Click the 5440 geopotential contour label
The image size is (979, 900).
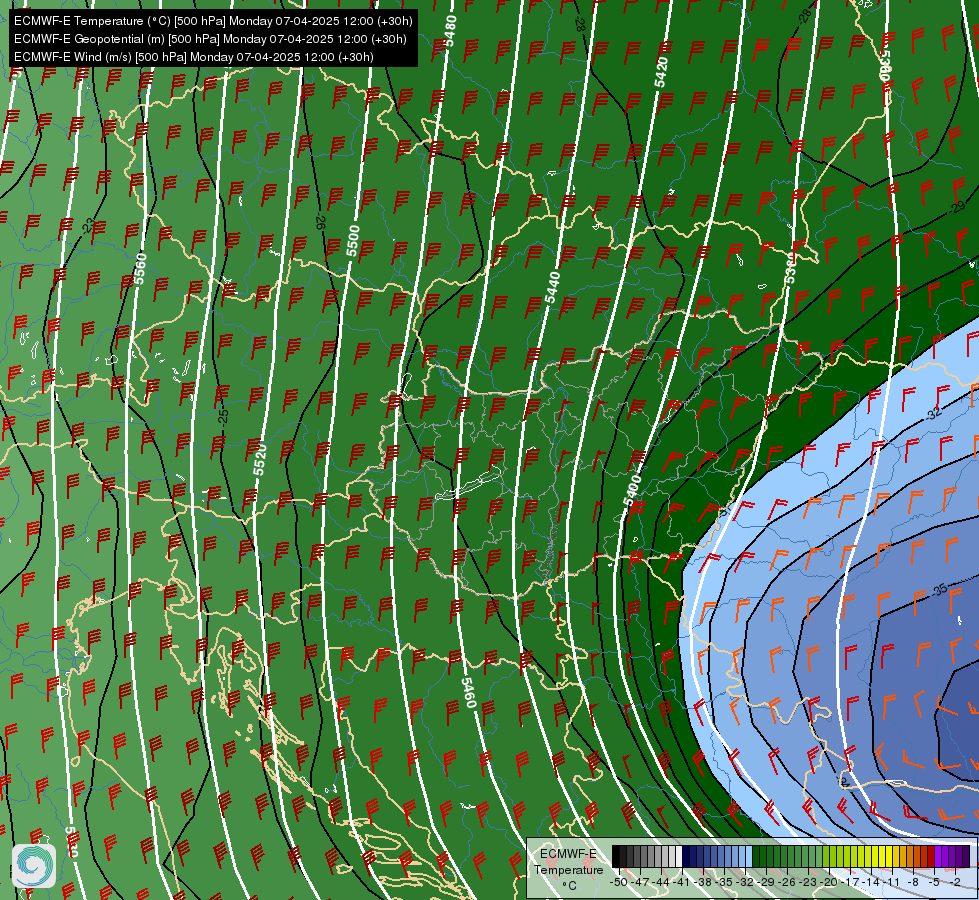(552, 287)
